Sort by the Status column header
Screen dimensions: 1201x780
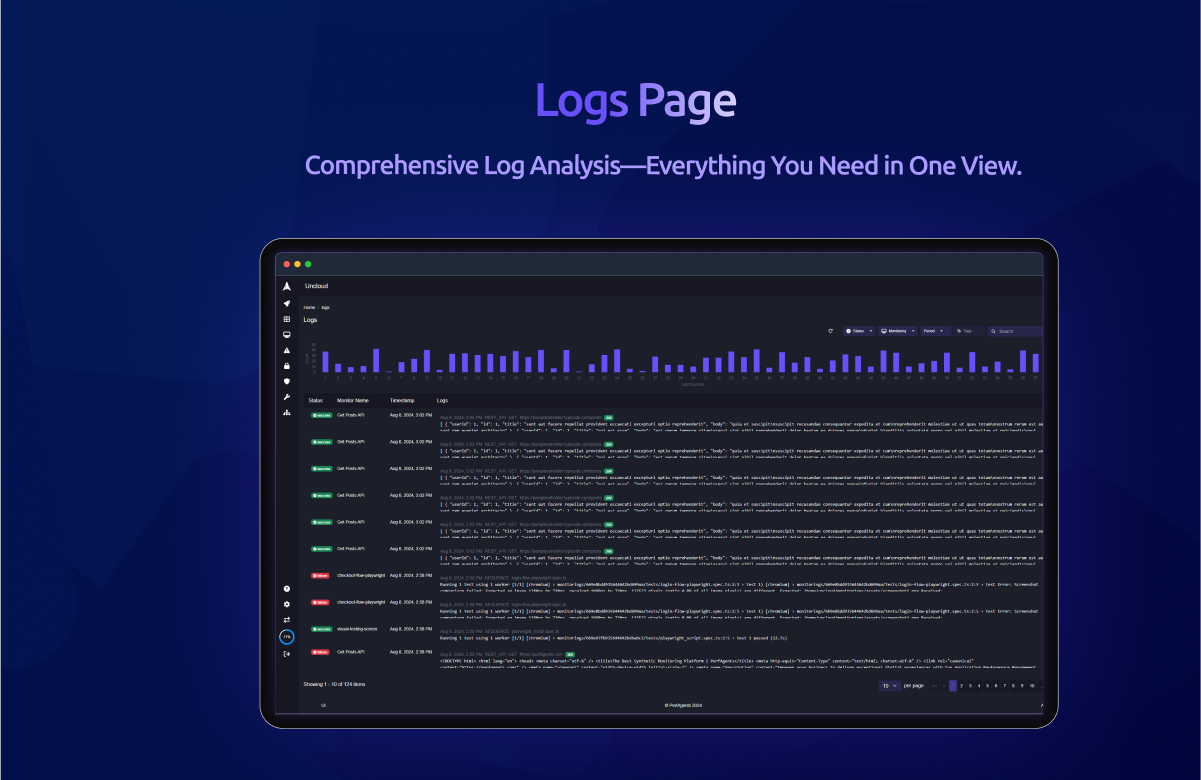pyautogui.click(x=315, y=399)
